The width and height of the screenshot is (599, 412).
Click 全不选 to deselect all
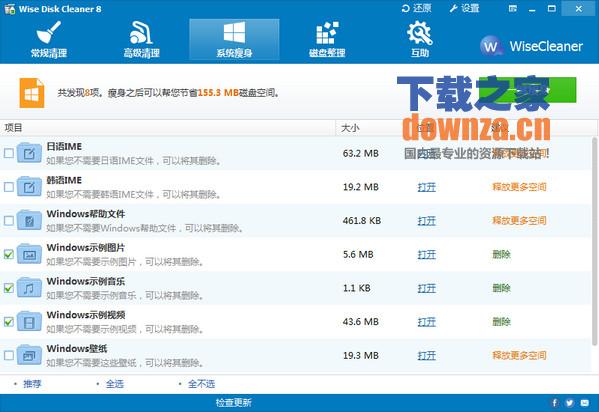click(201, 383)
